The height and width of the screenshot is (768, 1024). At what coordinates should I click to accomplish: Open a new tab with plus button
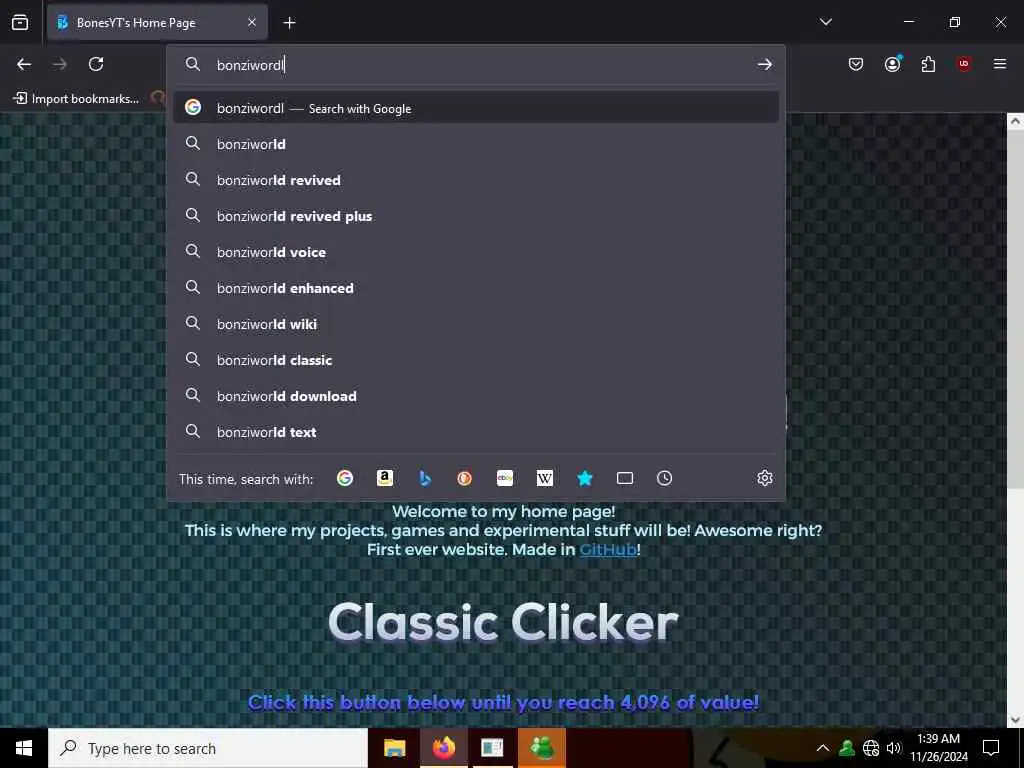pos(289,23)
